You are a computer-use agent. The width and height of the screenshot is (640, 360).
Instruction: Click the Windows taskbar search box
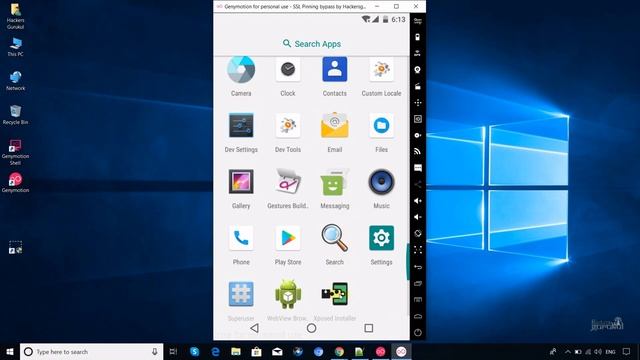[x=91, y=351]
